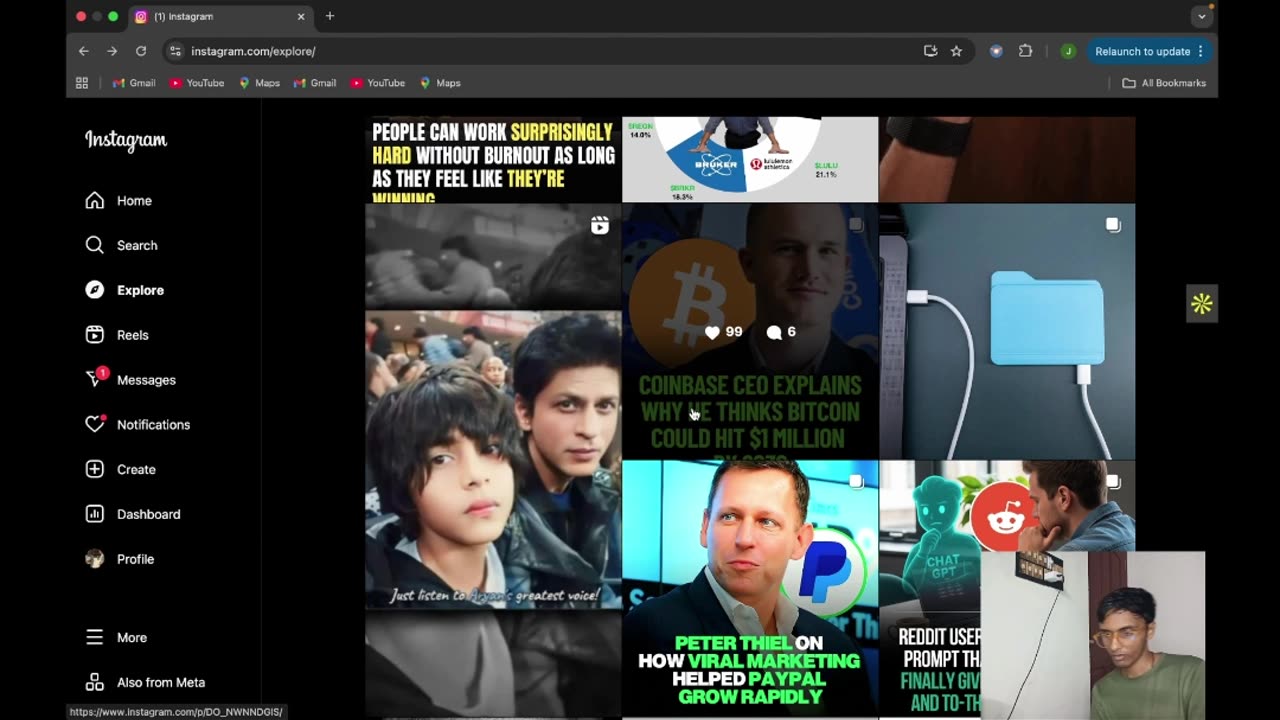Open second Gmail bookmark
The image size is (1280, 720).
(x=315, y=83)
